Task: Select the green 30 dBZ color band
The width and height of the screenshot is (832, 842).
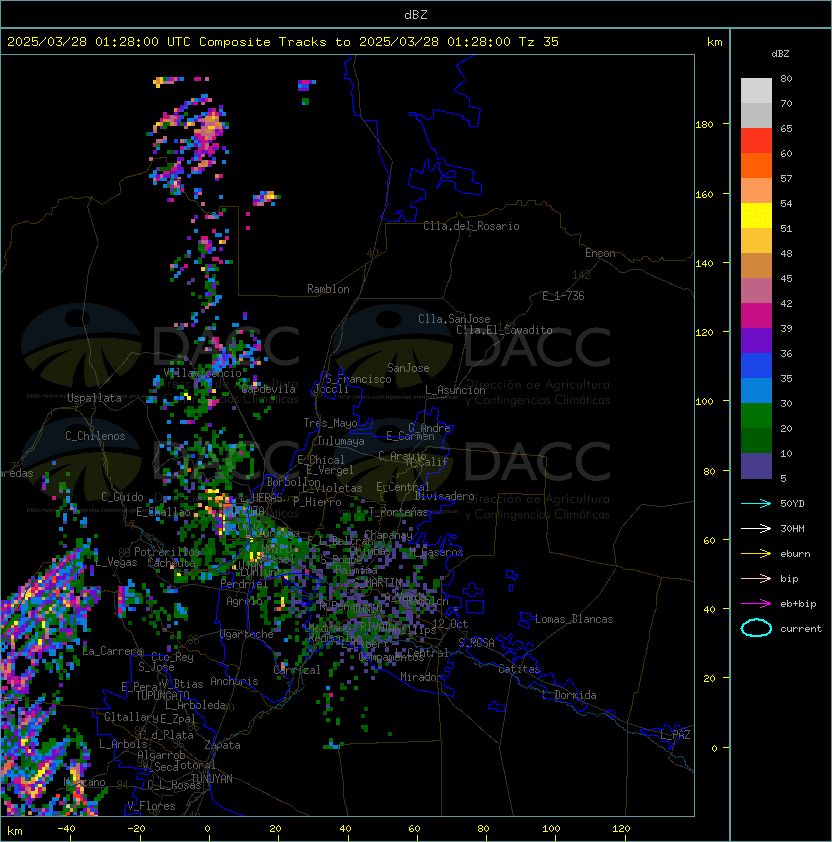Action: tap(756, 416)
